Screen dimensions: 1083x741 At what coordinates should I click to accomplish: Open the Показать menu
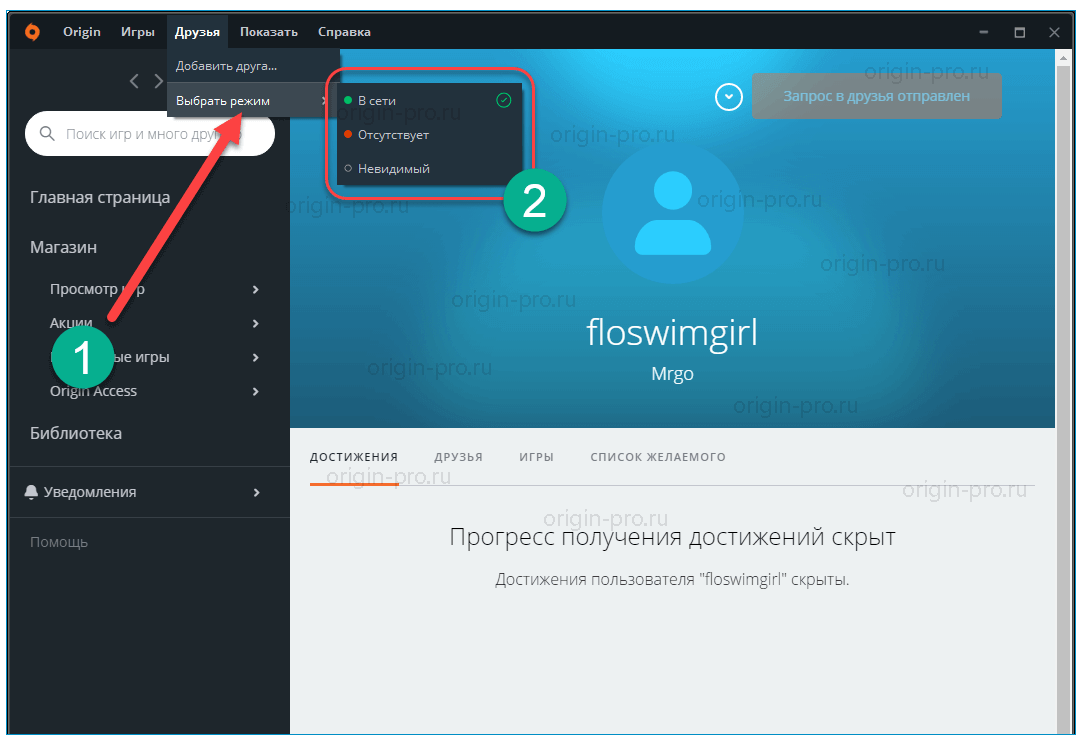click(x=269, y=32)
